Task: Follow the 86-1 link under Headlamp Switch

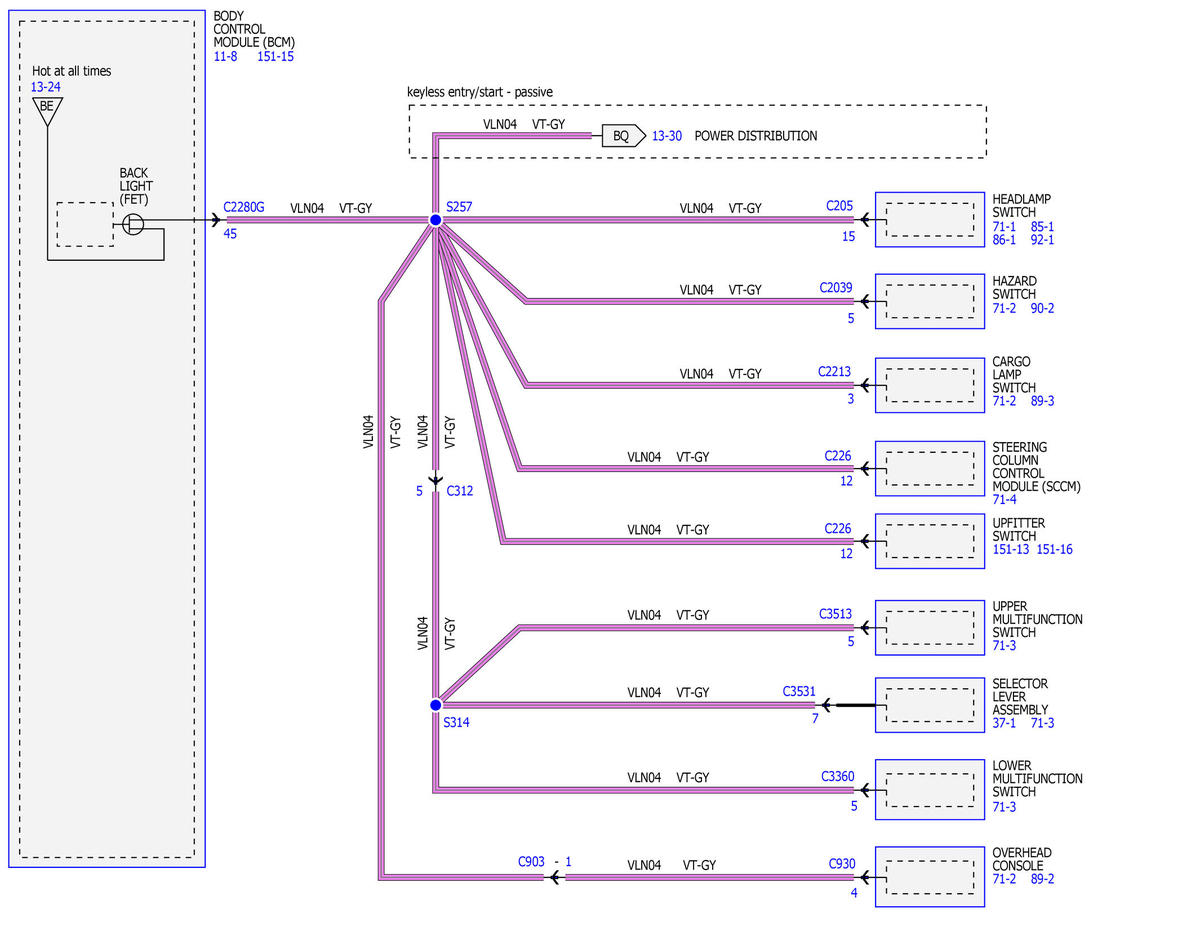Action: point(1004,240)
